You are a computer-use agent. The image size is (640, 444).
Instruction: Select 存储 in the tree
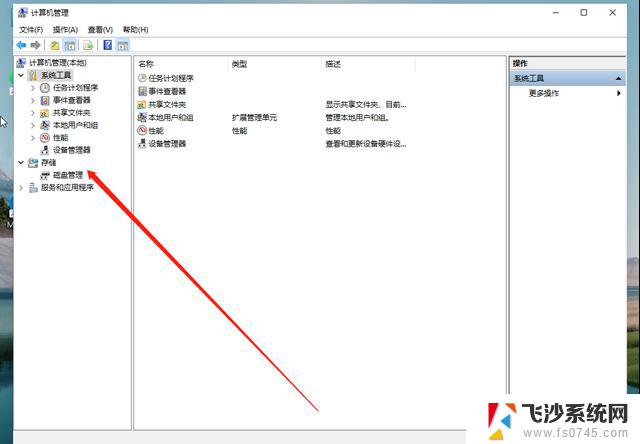[x=48, y=162]
